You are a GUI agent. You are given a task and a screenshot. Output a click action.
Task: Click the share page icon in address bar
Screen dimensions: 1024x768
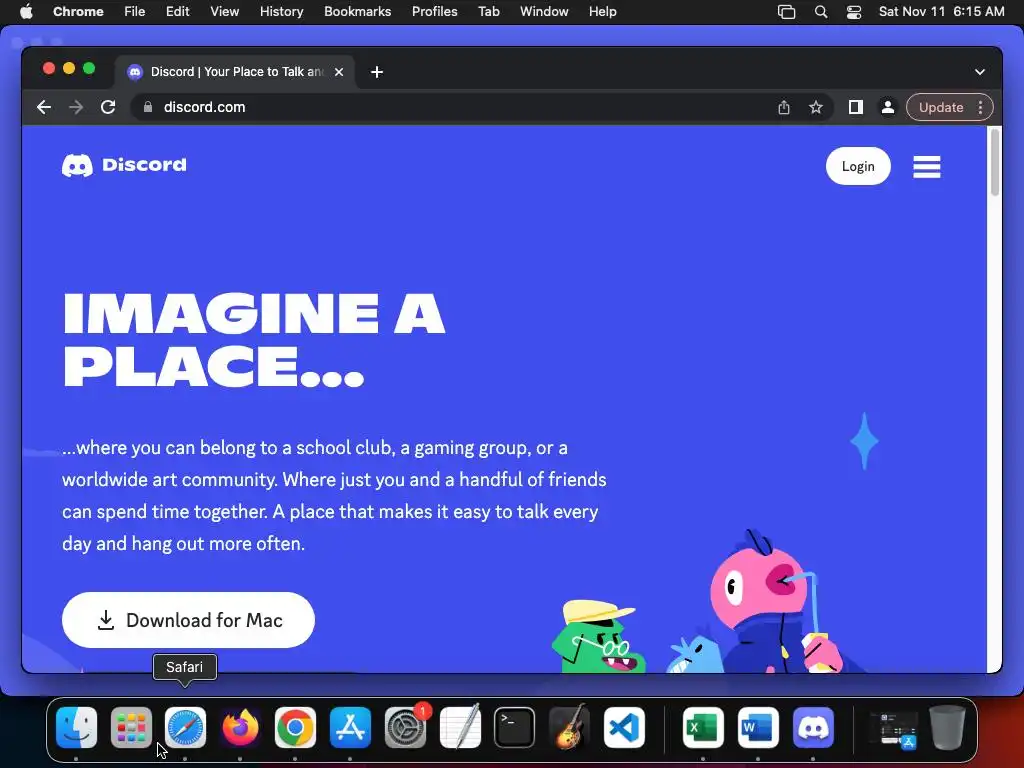click(x=784, y=107)
